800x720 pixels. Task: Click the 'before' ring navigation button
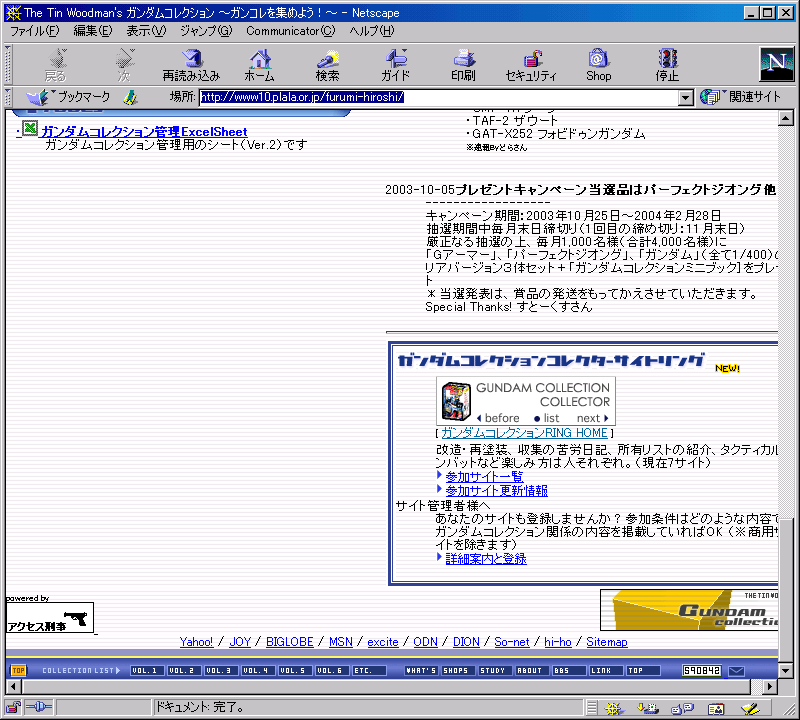pos(498,418)
